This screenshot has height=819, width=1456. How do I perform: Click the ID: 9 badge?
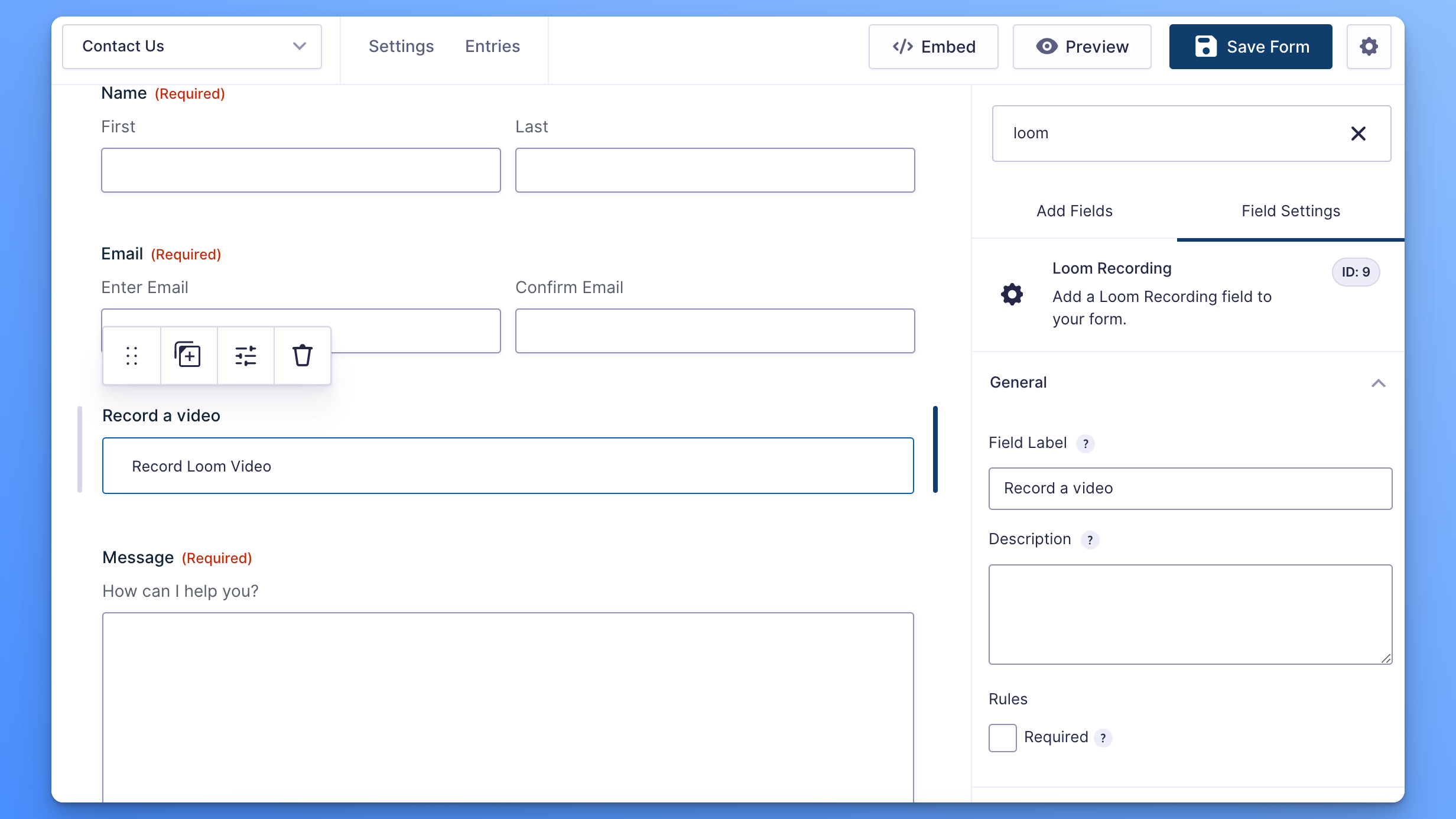pos(1356,272)
